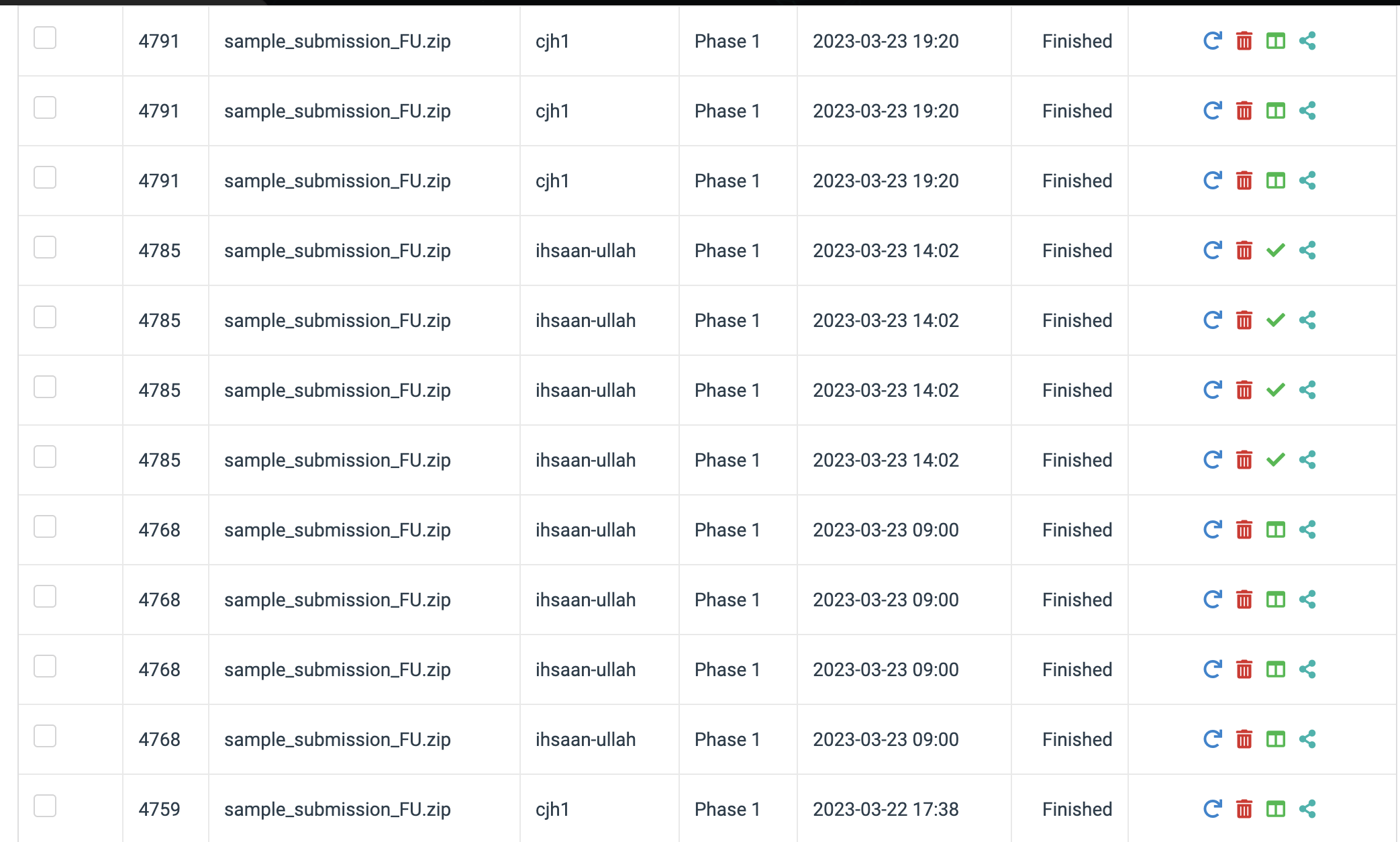The width and height of the screenshot is (1400, 842).
Task: Open sample_submission_FU.zip from the 4785 row
Action: click(338, 250)
